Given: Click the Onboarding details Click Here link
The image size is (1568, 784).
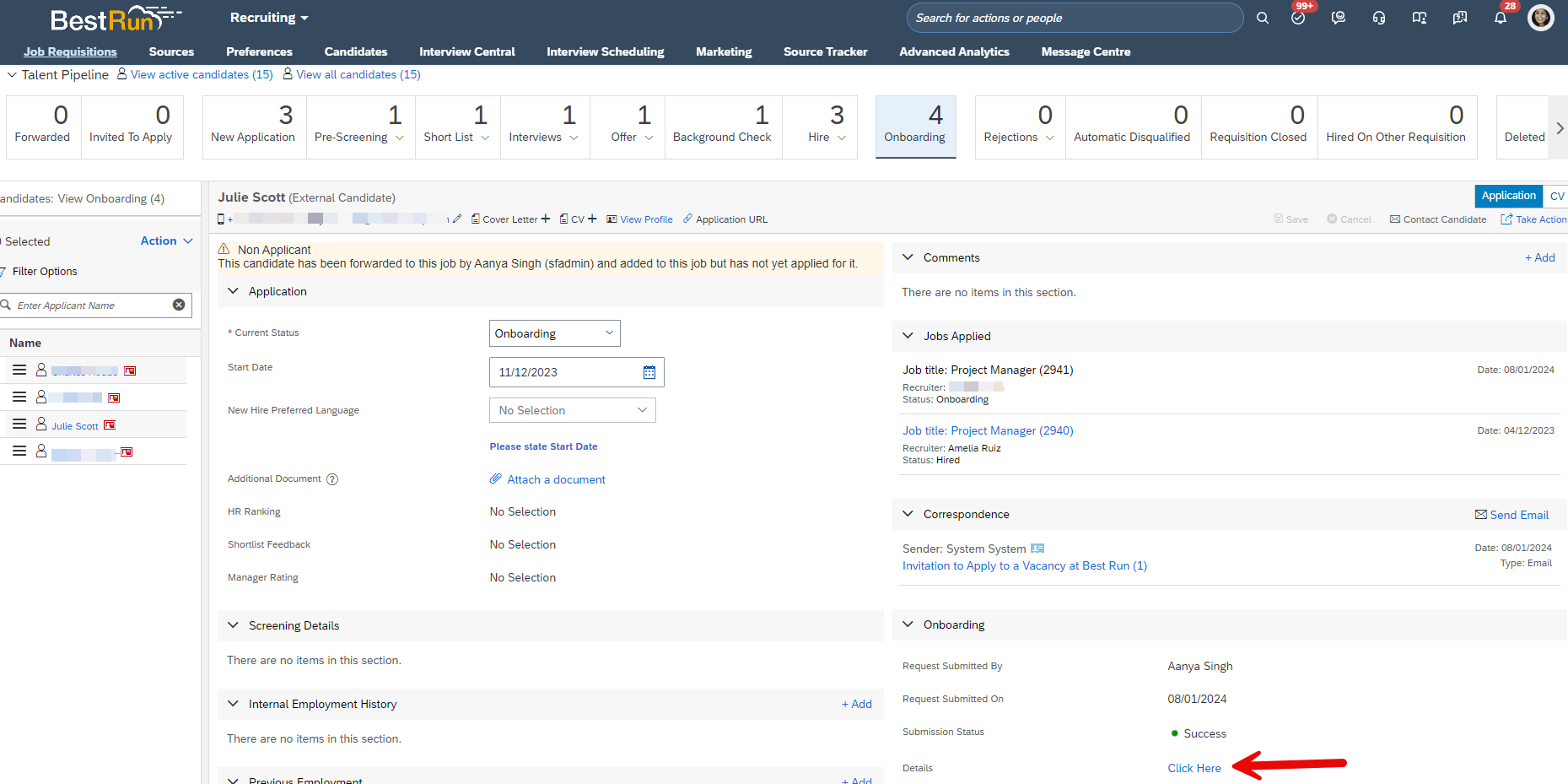Looking at the screenshot, I should [x=1194, y=768].
